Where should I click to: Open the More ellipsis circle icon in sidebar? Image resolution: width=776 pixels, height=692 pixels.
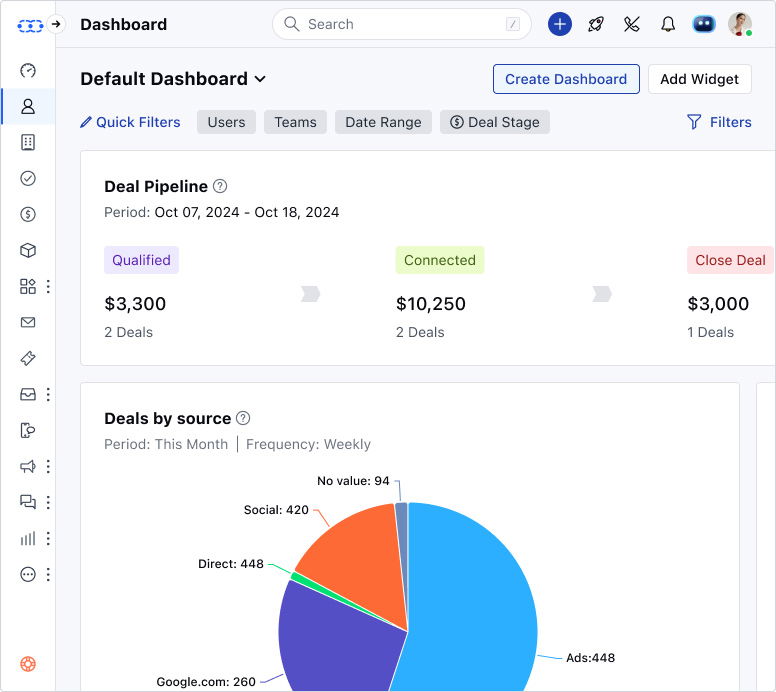click(x=28, y=574)
